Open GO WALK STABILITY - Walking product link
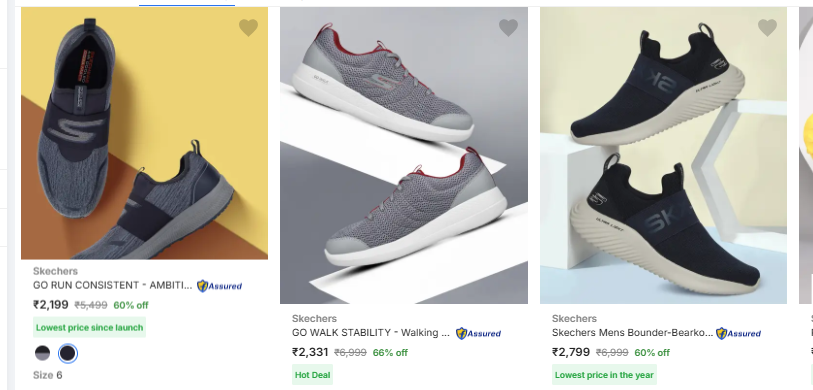The width and height of the screenshot is (813, 390). click(x=371, y=332)
